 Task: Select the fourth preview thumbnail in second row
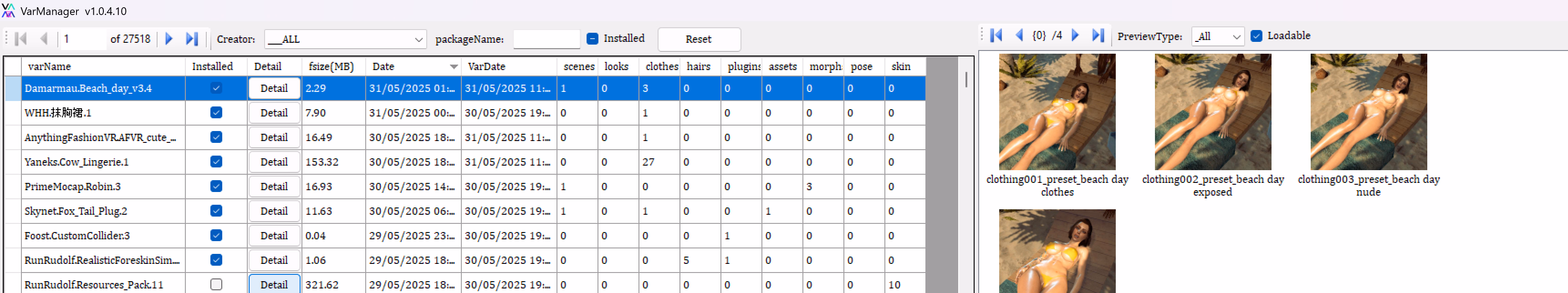click(x=1057, y=251)
